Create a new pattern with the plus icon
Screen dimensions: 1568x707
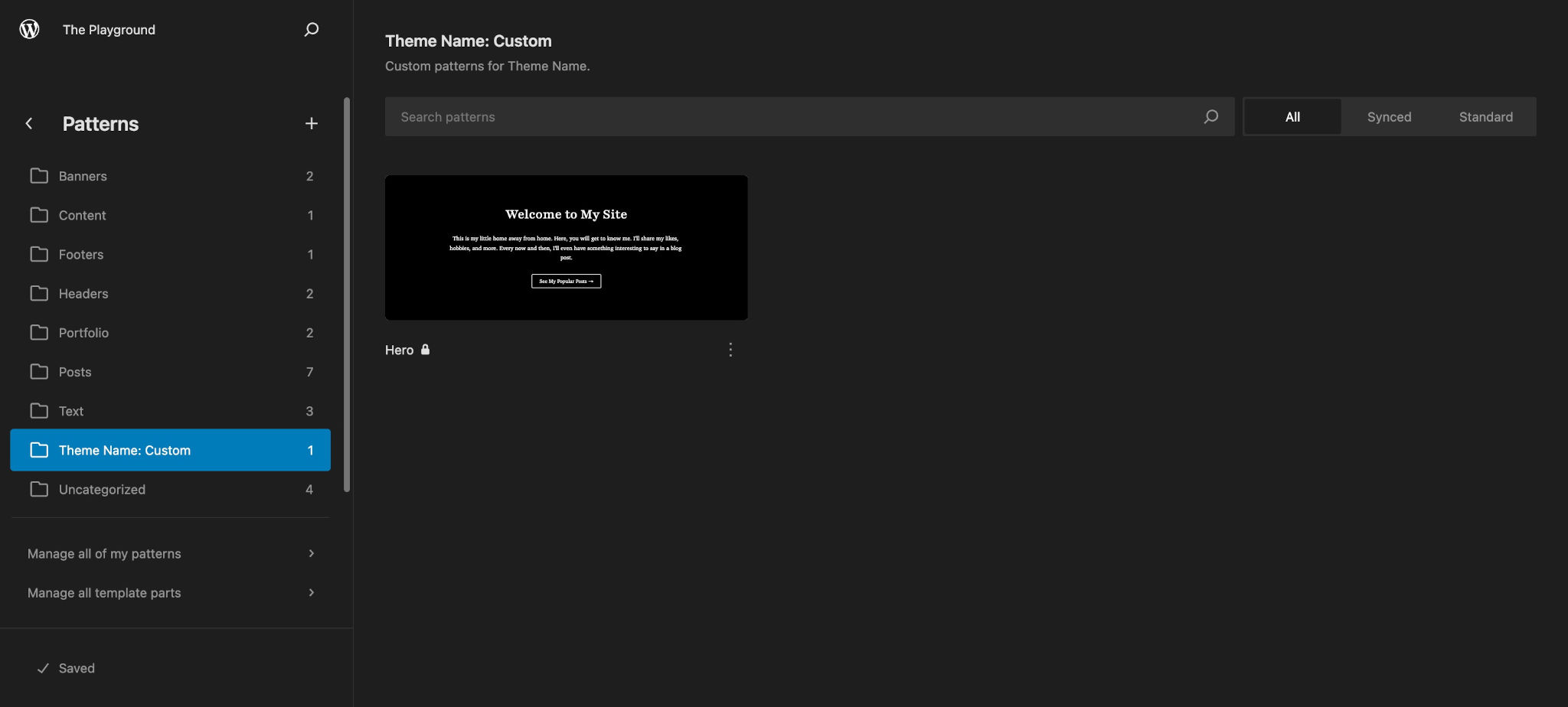click(312, 122)
